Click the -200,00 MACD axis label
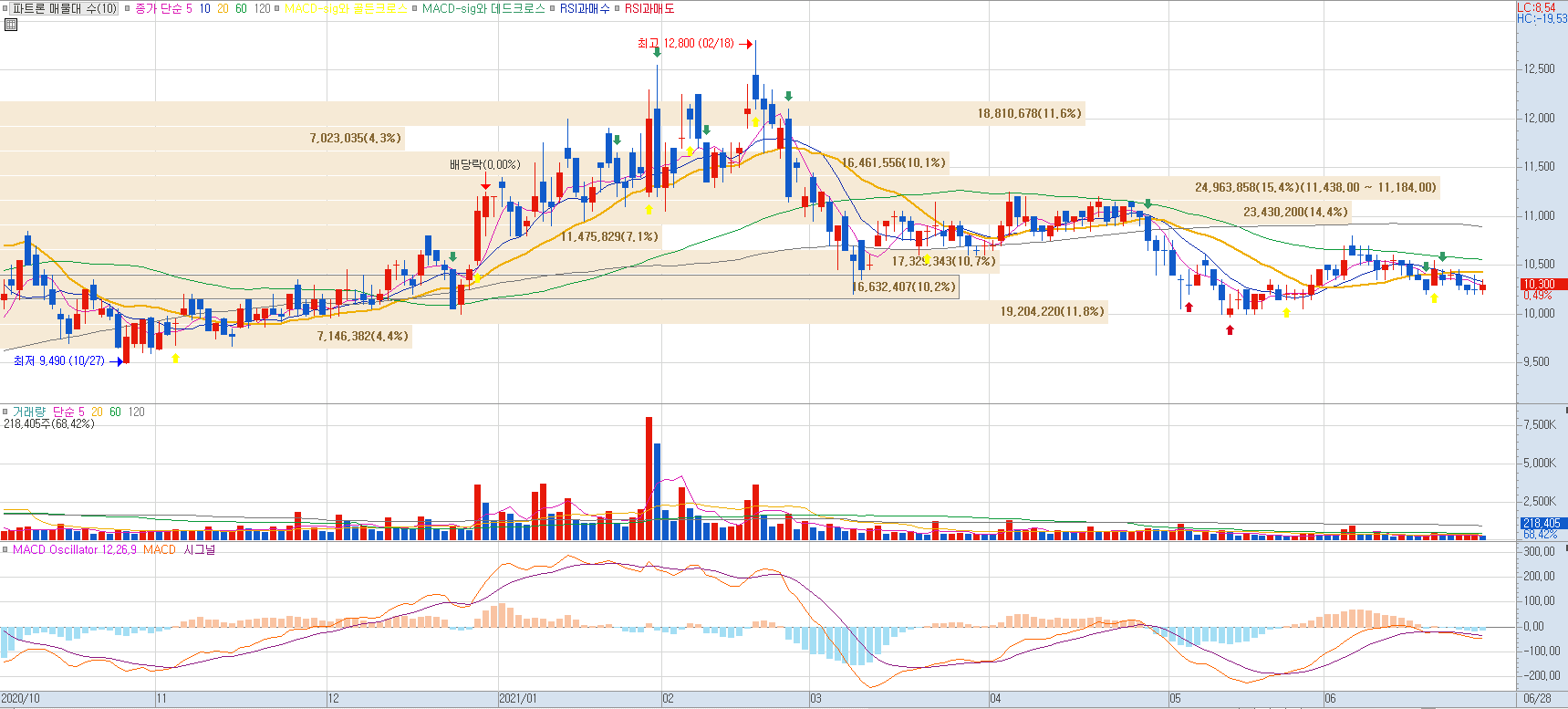The image size is (1568, 709). (x=1539, y=675)
